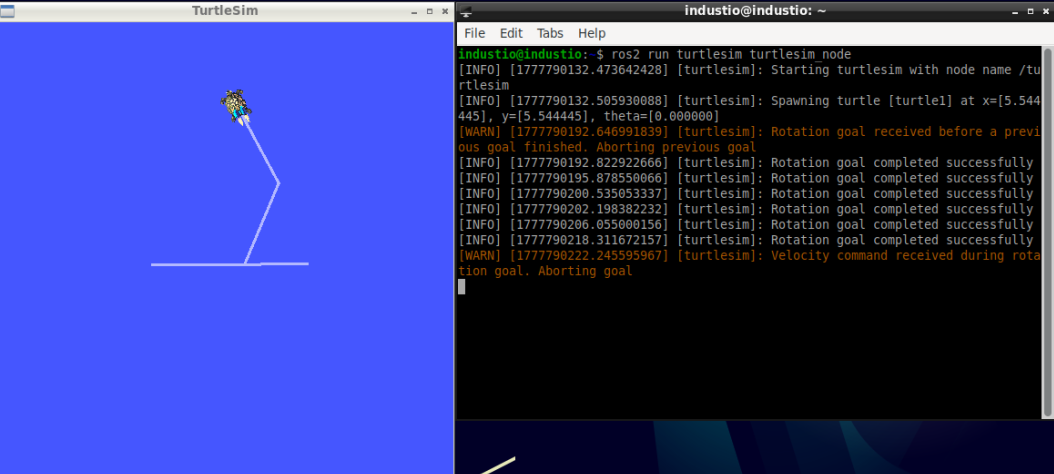The height and width of the screenshot is (474, 1054).
Task: Click the log line with timestamp 1777790202.198382232
Action: pos(745,209)
